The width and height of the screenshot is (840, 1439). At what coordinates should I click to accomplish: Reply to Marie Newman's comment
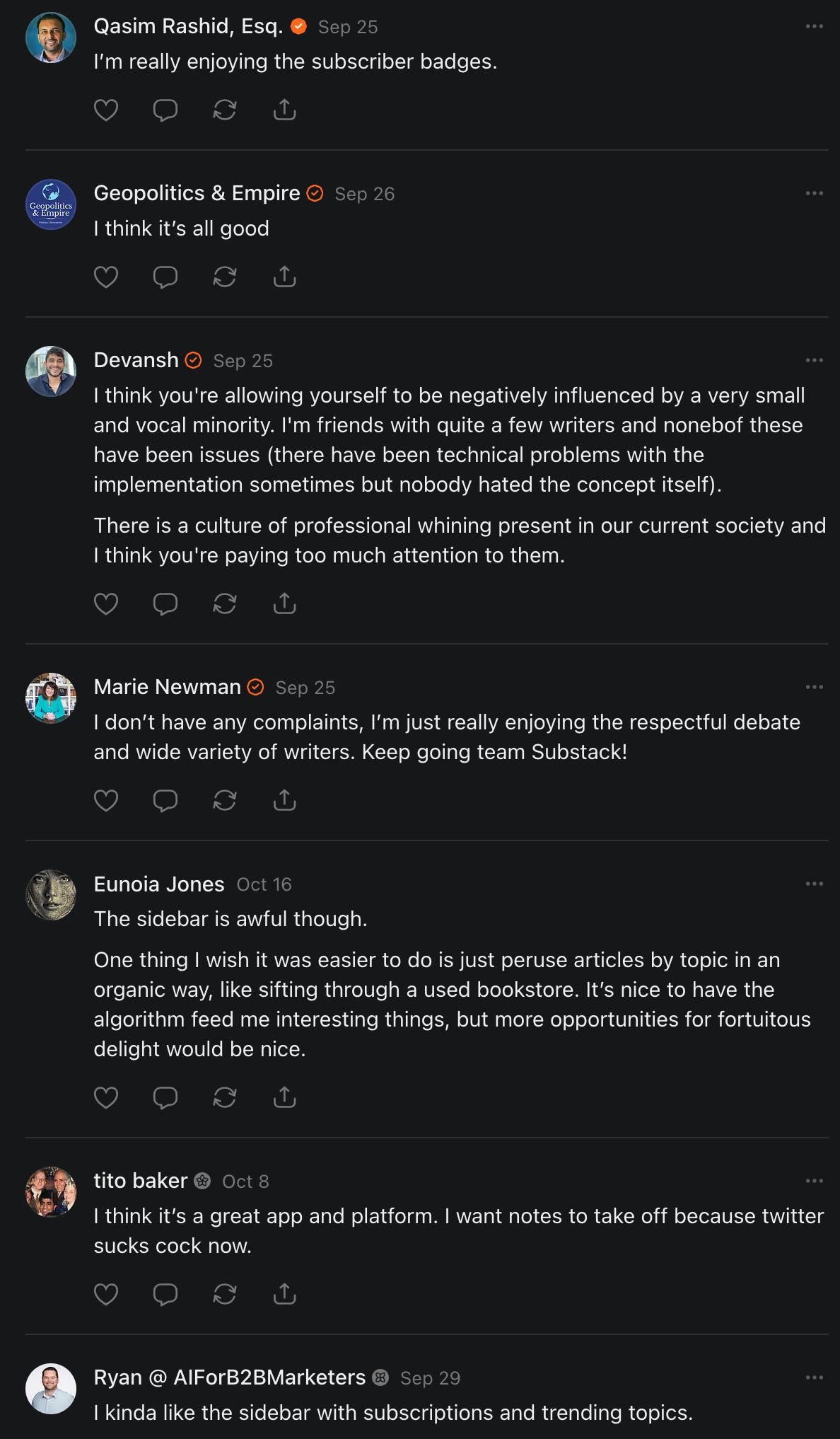[165, 800]
